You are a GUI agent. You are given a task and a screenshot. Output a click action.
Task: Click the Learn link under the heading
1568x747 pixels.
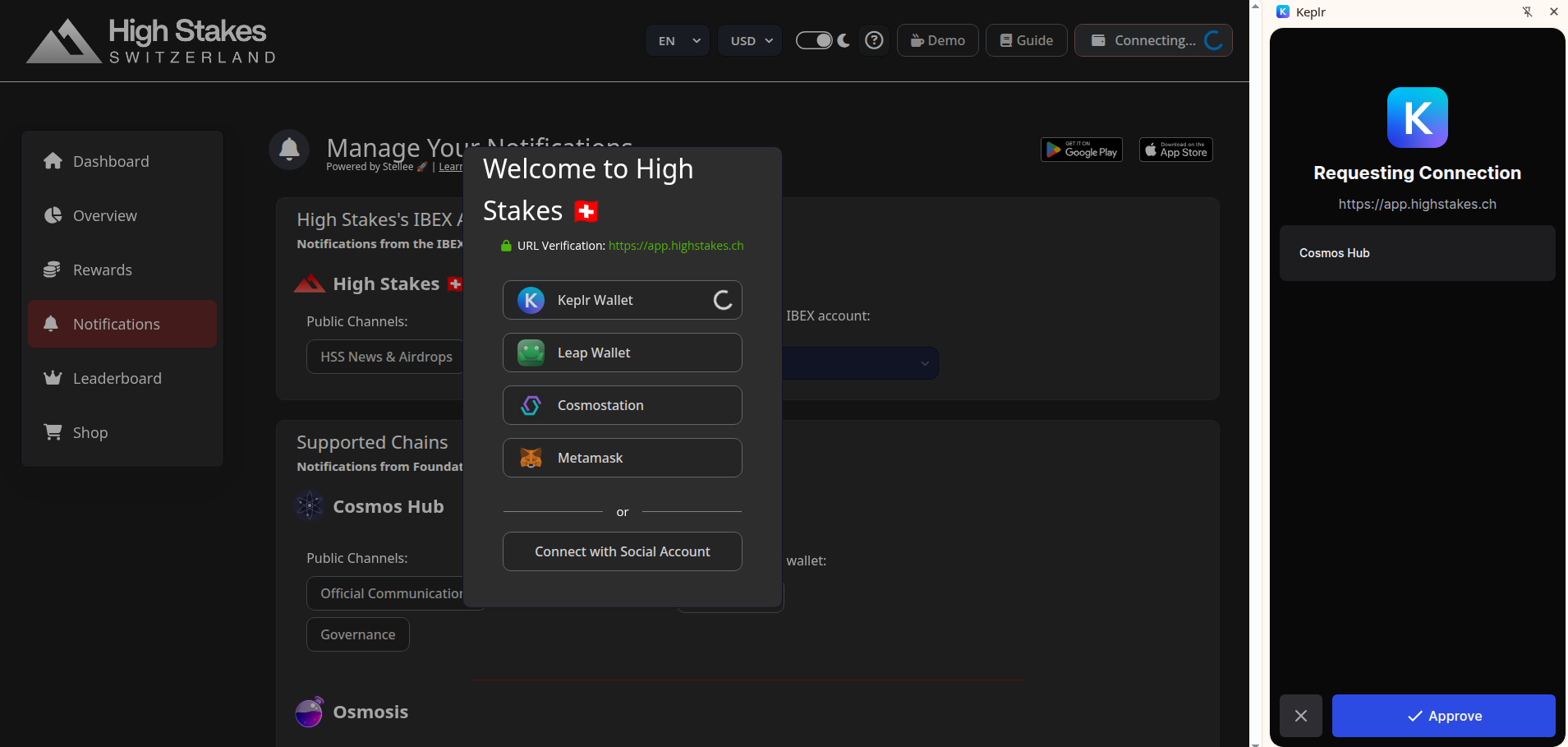point(450,167)
